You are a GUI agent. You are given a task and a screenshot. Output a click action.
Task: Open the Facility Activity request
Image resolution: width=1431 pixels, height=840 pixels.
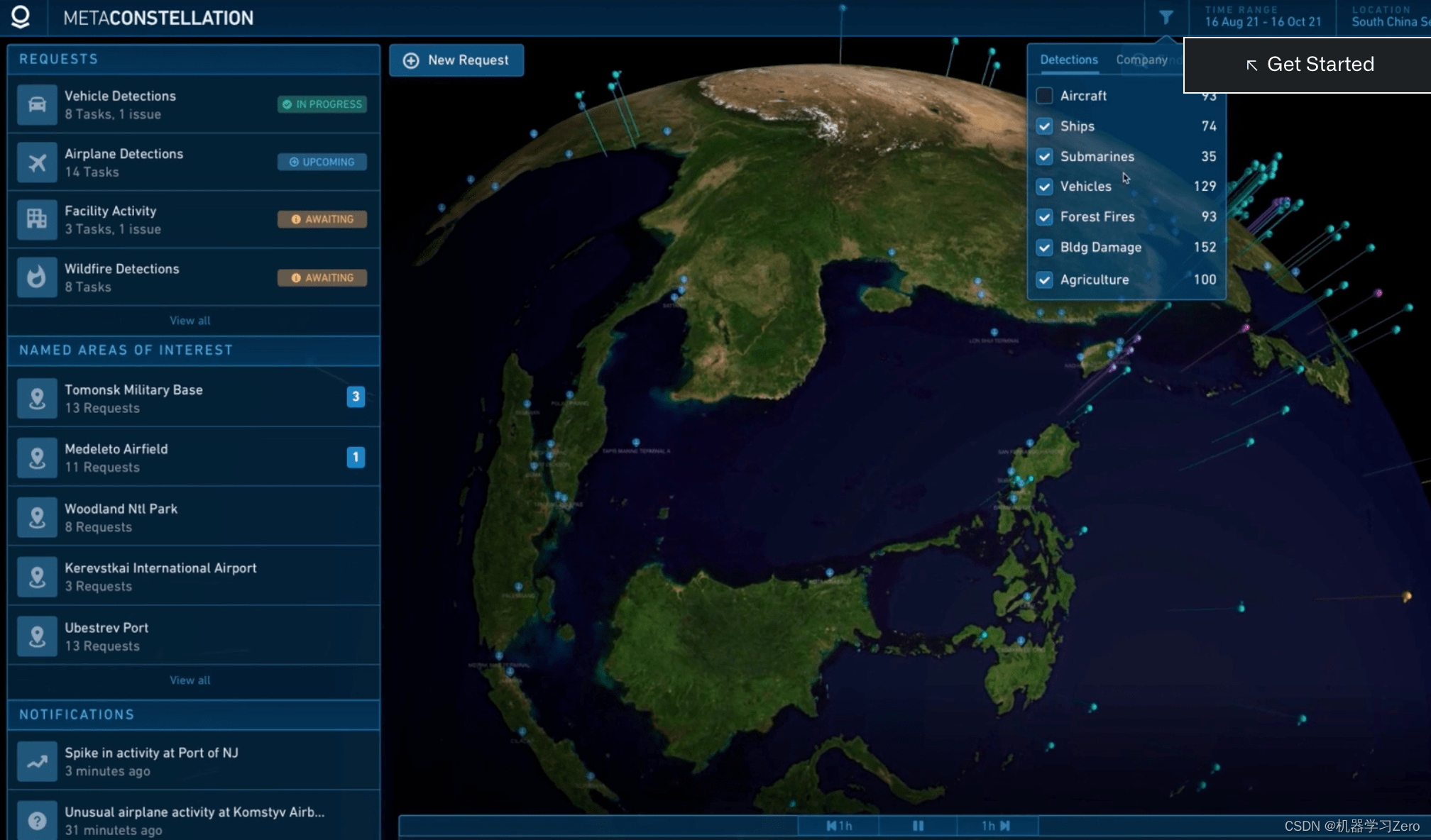point(194,220)
